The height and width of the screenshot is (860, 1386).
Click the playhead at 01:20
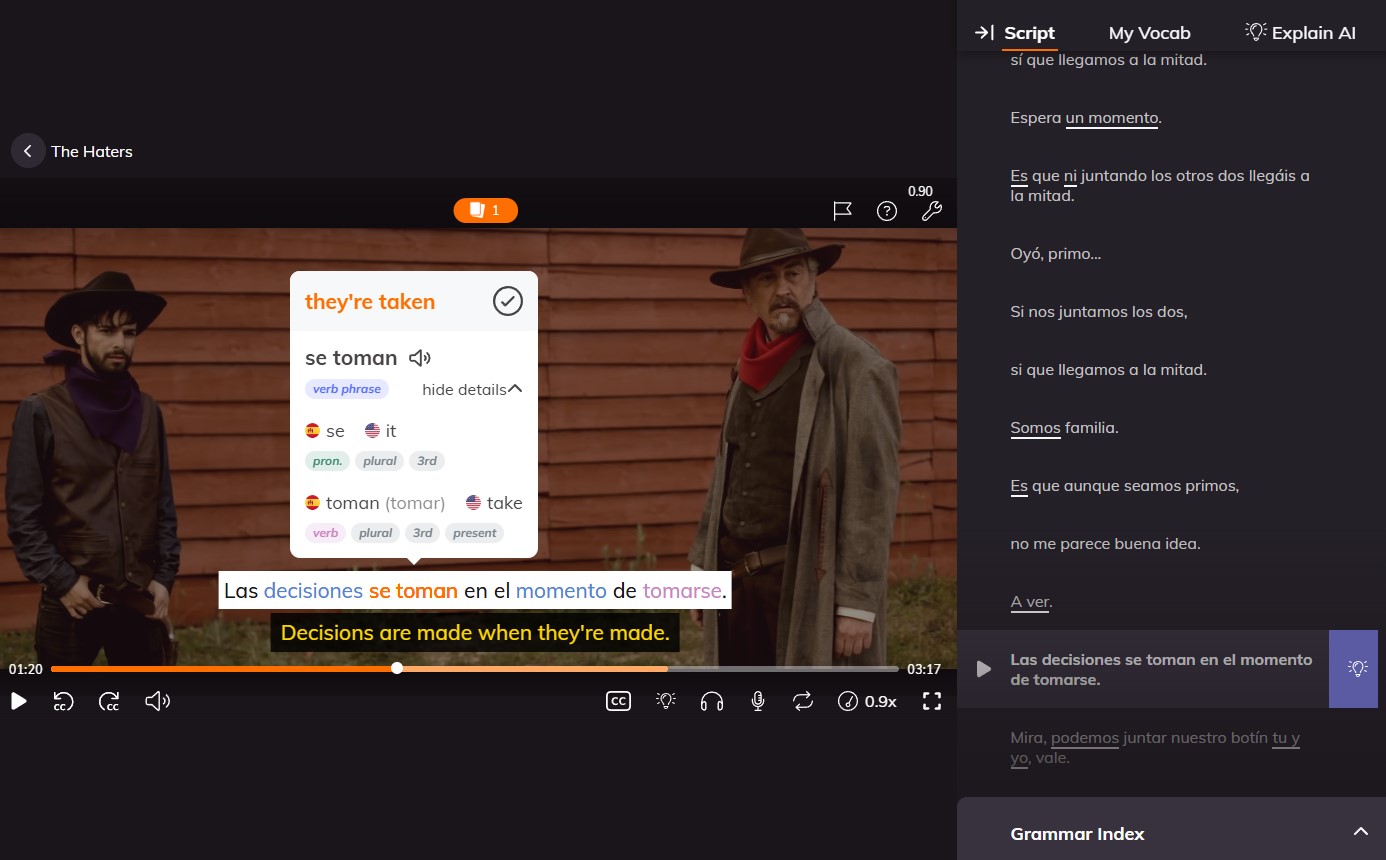click(x=397, y=668)
